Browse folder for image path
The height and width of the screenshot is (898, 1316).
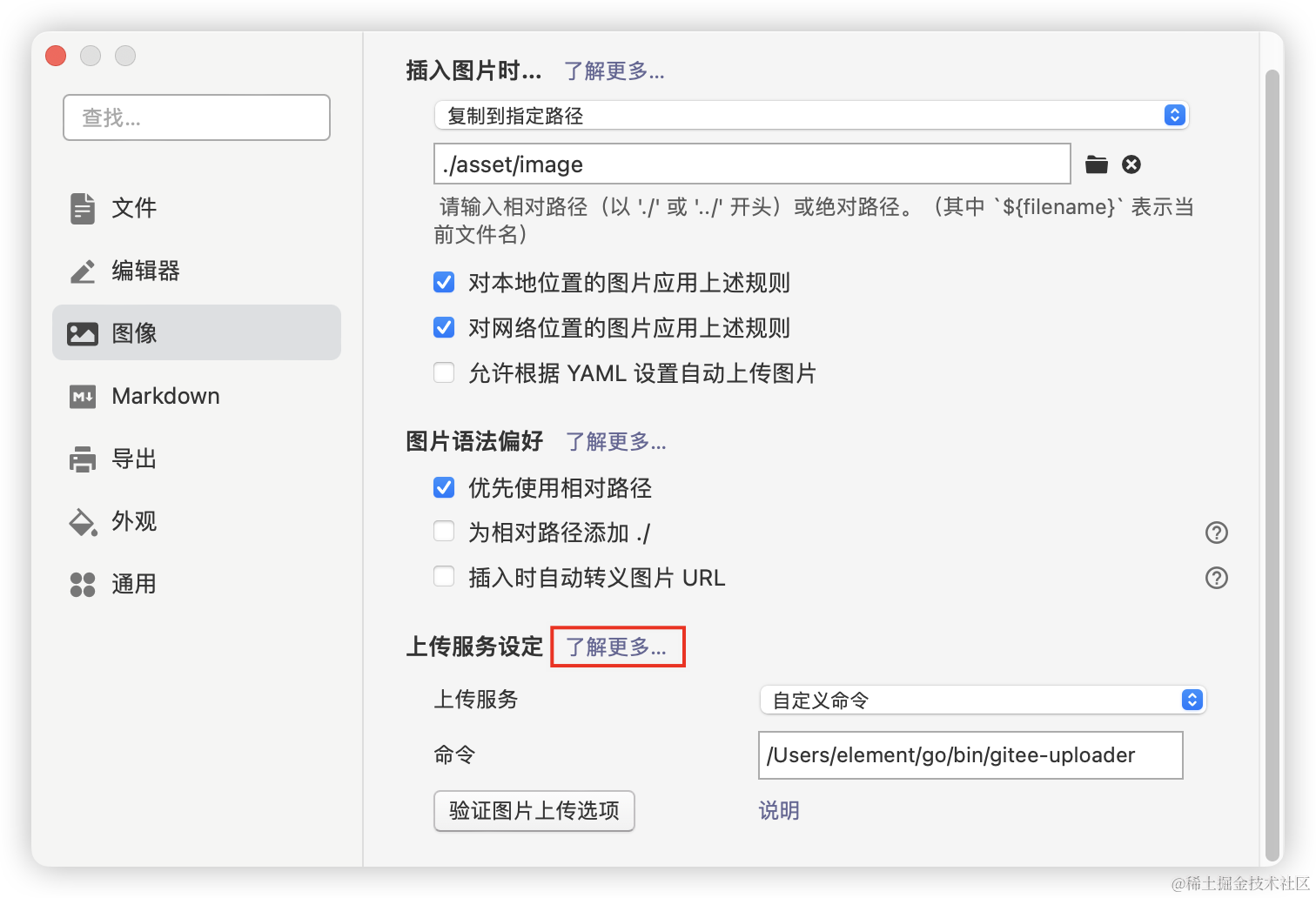(1097, 164)
